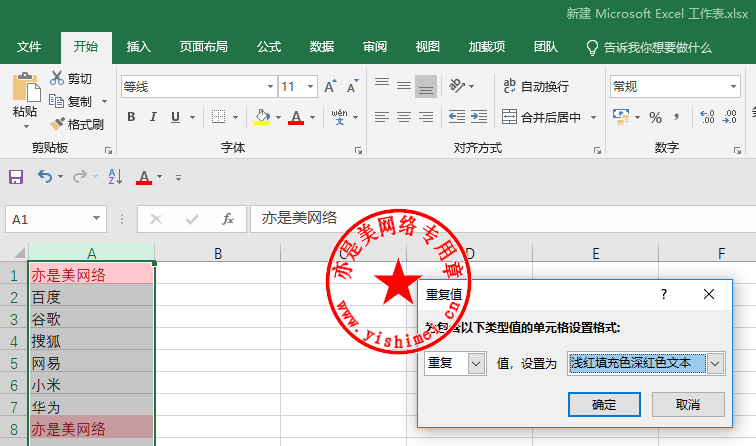Click quick access font color A
The image size is (756, 446).
tap(144, 177)
